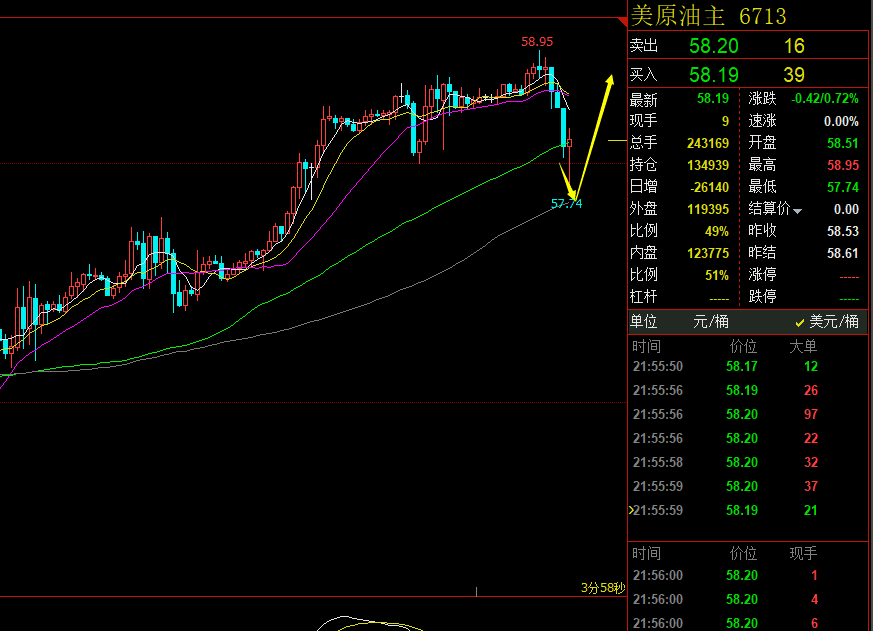
Task: Click the 最新 value 58.19
Action: [713, 99]
